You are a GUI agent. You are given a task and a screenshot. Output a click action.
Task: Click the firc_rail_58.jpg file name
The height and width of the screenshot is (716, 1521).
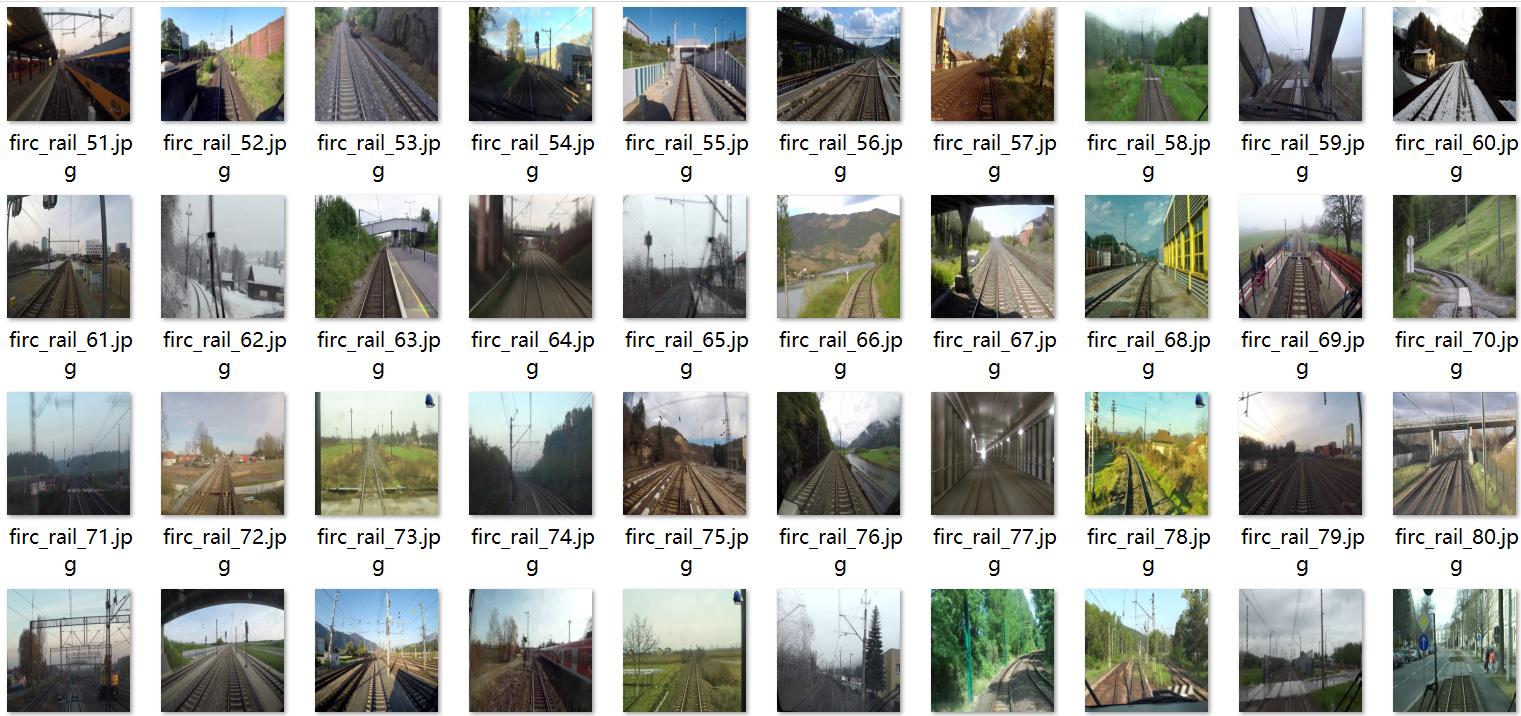[1148, 157]
